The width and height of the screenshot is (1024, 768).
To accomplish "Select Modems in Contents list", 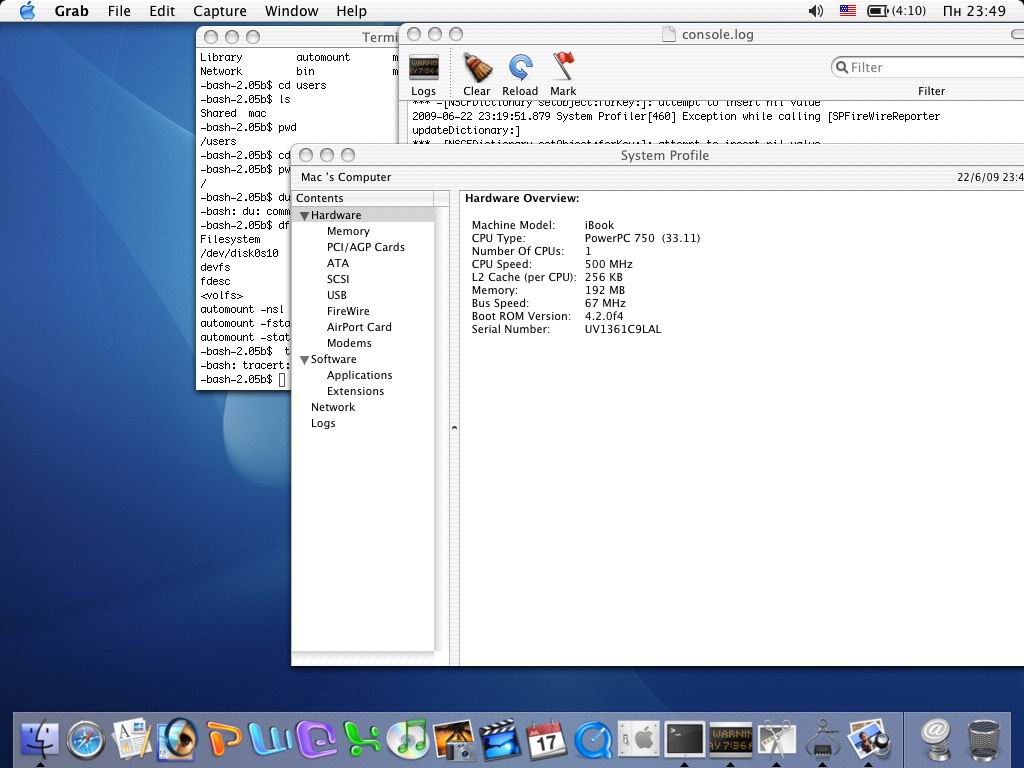I will [349, 343].
